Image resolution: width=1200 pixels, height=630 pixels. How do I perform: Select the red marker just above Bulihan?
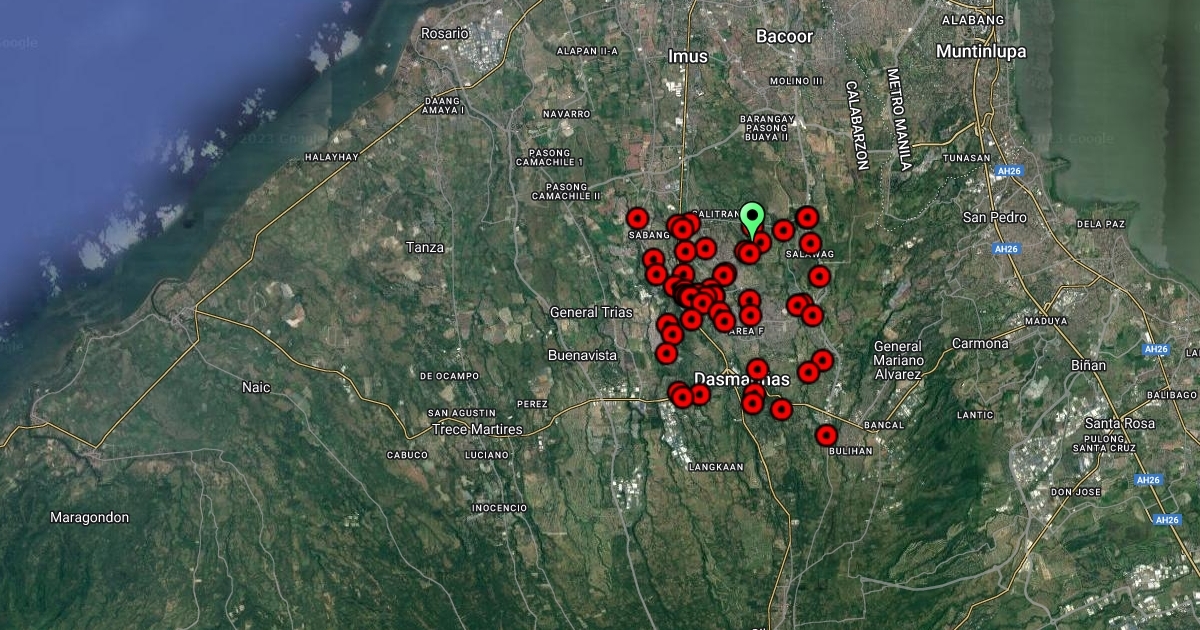[826, 435]
